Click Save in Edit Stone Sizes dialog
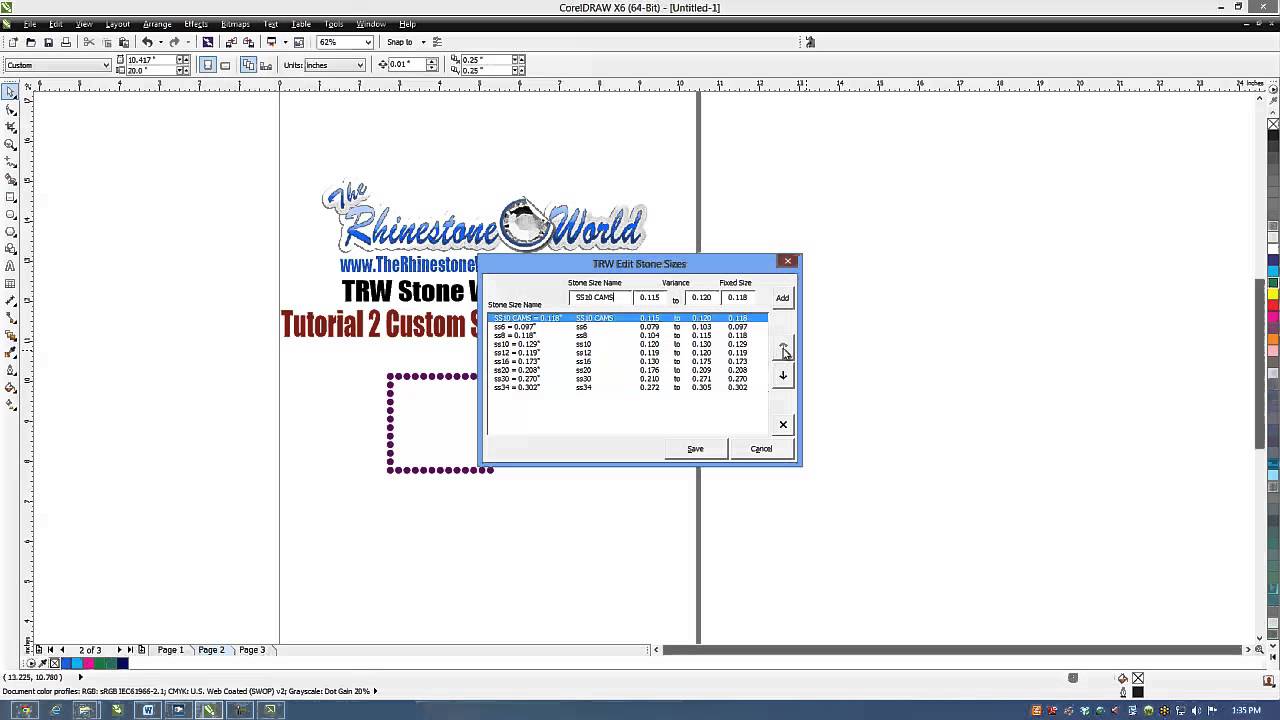This screenshot has width=1280, height=720. click(695, 449)
